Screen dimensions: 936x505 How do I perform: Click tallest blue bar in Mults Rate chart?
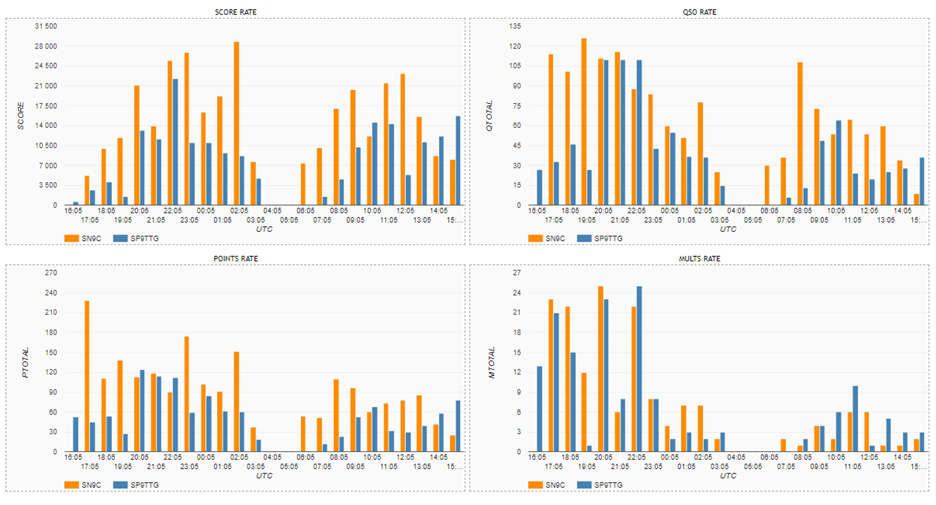(639, 369)
